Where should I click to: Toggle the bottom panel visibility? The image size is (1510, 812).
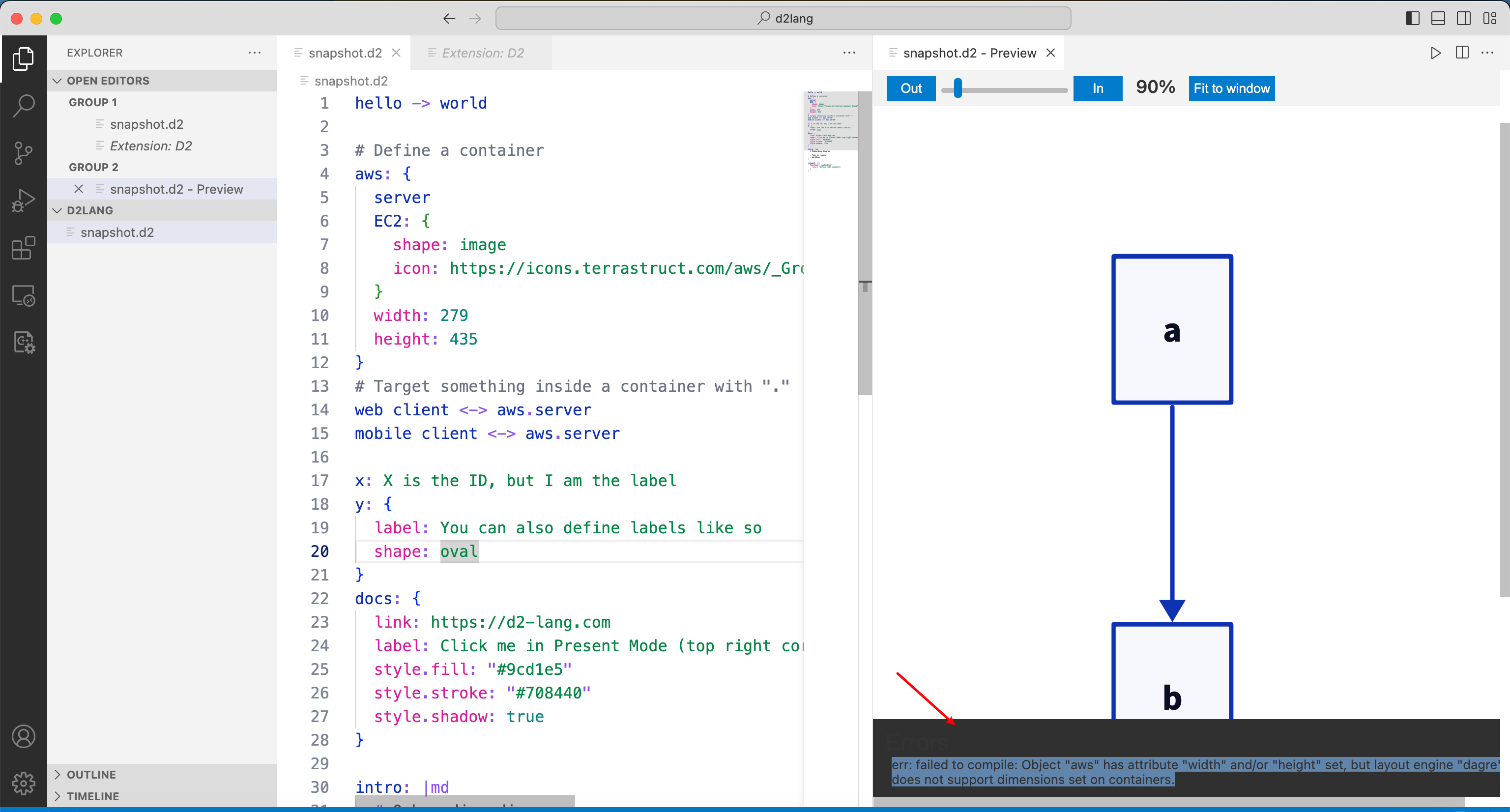tap(1438, 18)
